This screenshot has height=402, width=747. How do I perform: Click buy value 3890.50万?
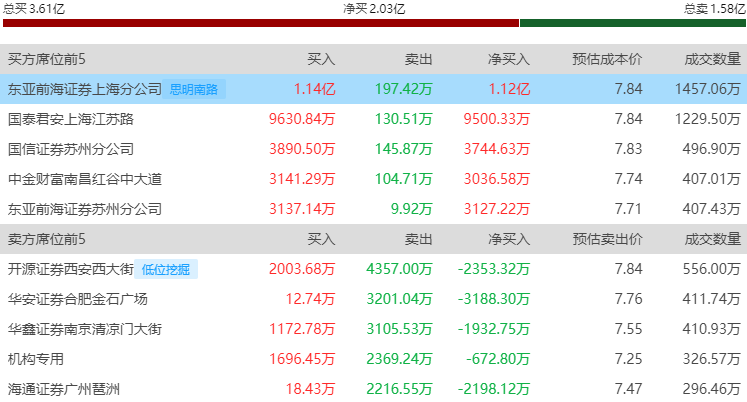302,149
